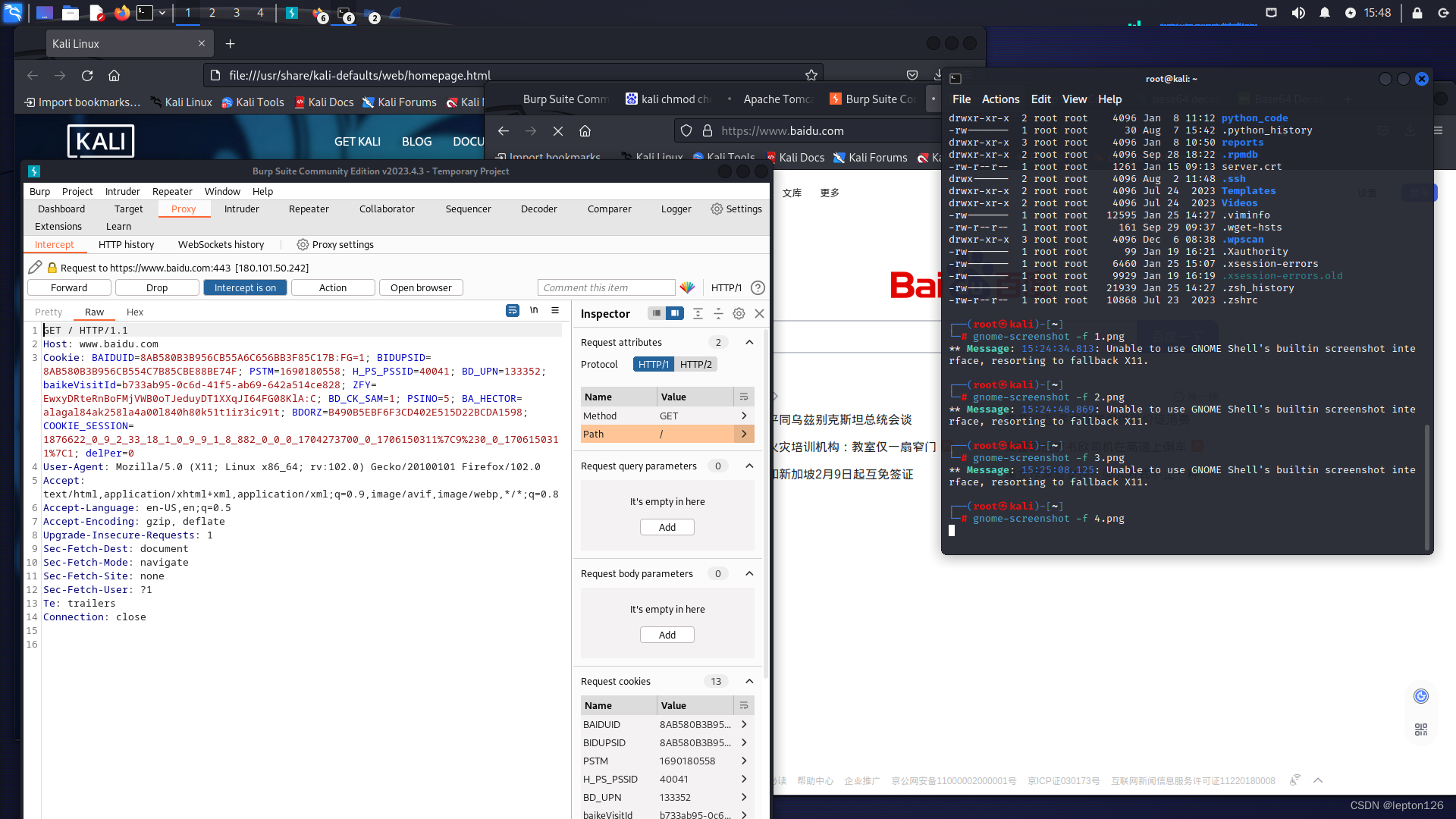Collapse the Request body parameters section
Screen dimensions: 1456x819
[749, 573]
